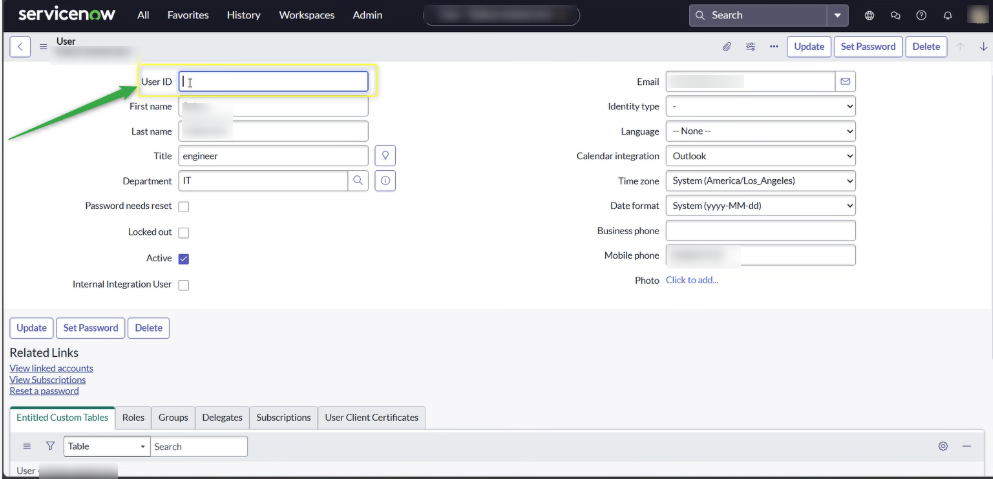Open notifications bell icon

click(947, 15)
